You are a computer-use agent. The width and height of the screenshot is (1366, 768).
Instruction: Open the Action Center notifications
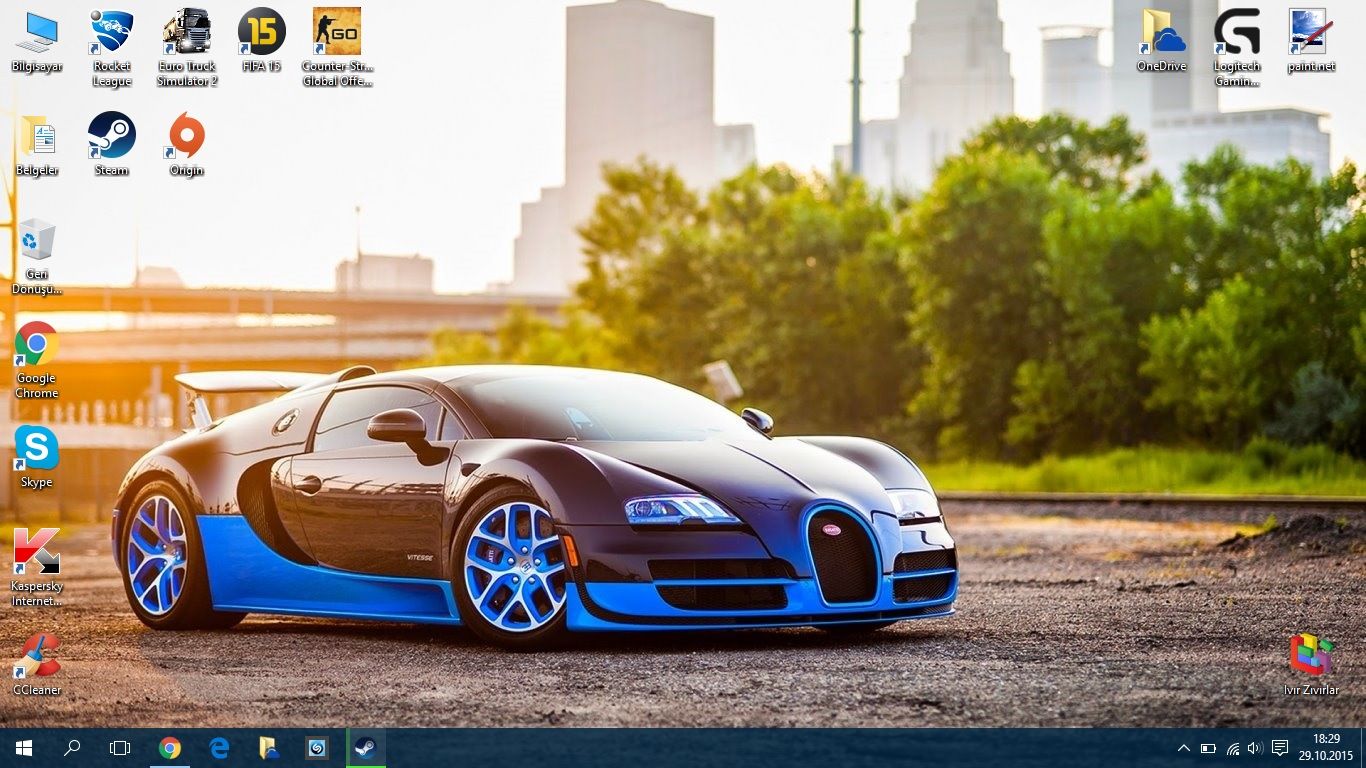pos(1279,748)
